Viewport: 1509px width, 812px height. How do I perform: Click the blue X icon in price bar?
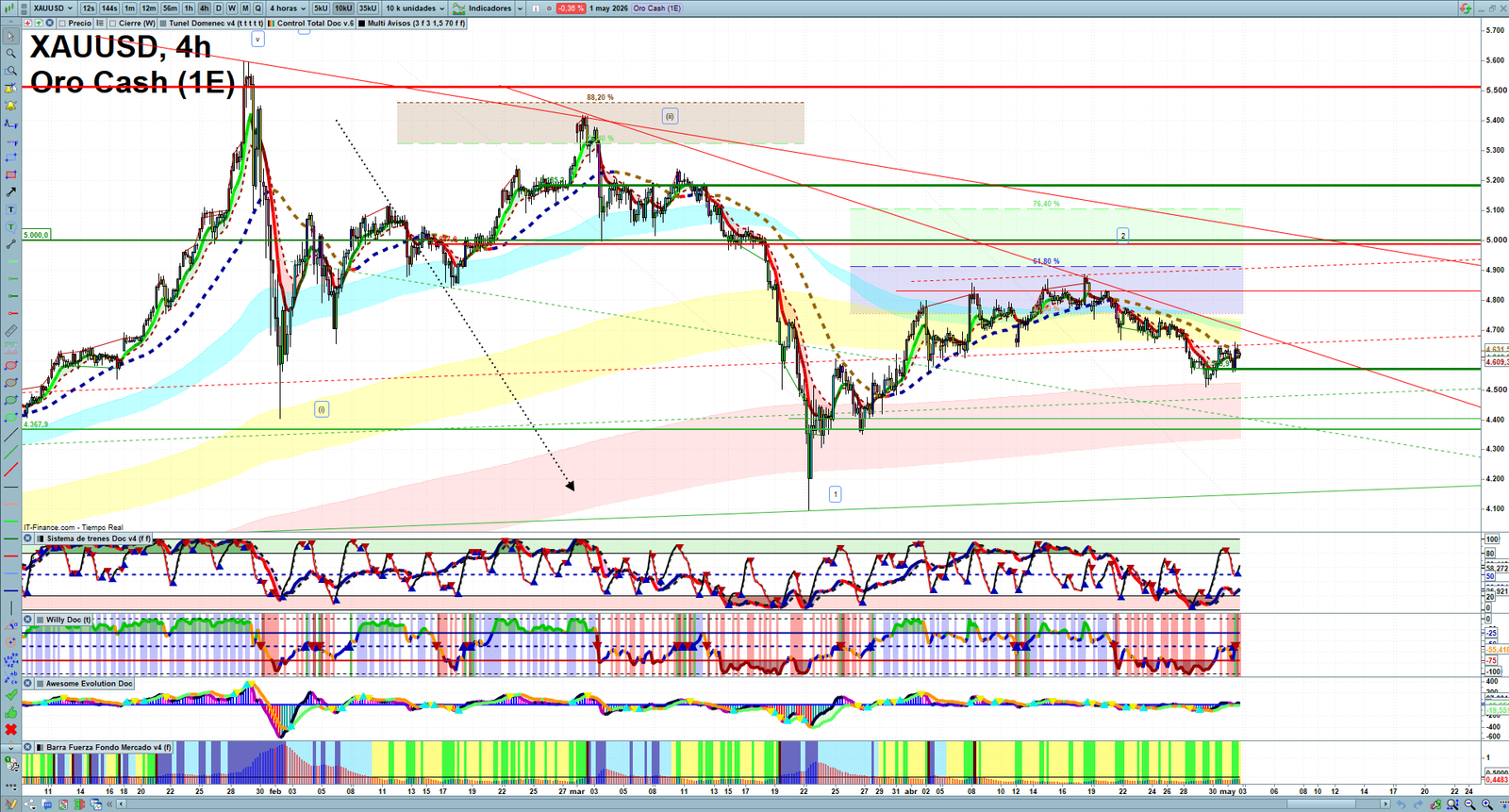point(49,23)
